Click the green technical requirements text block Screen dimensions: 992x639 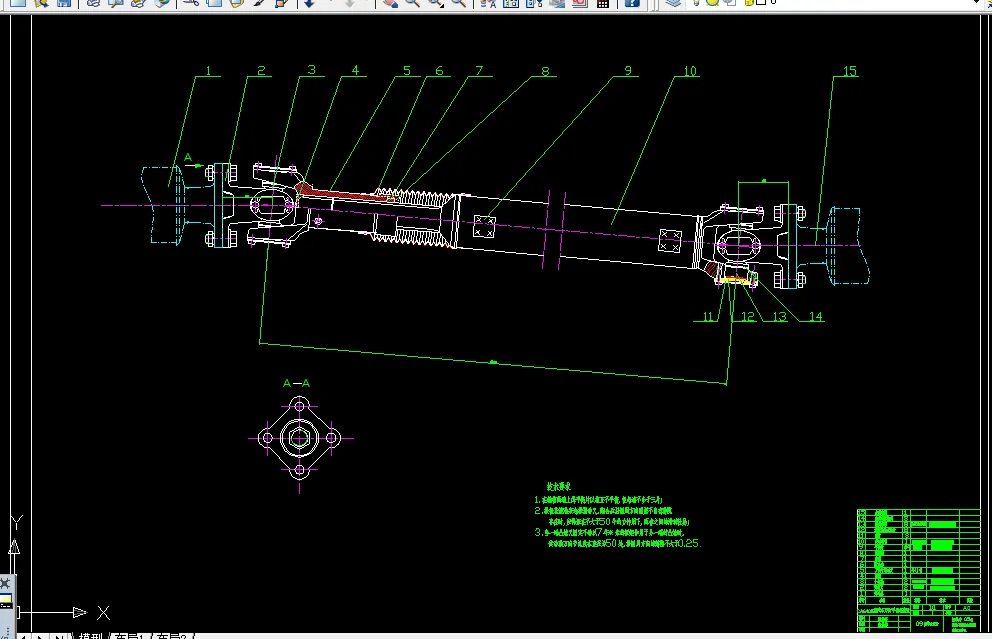(x=617, y=516)
